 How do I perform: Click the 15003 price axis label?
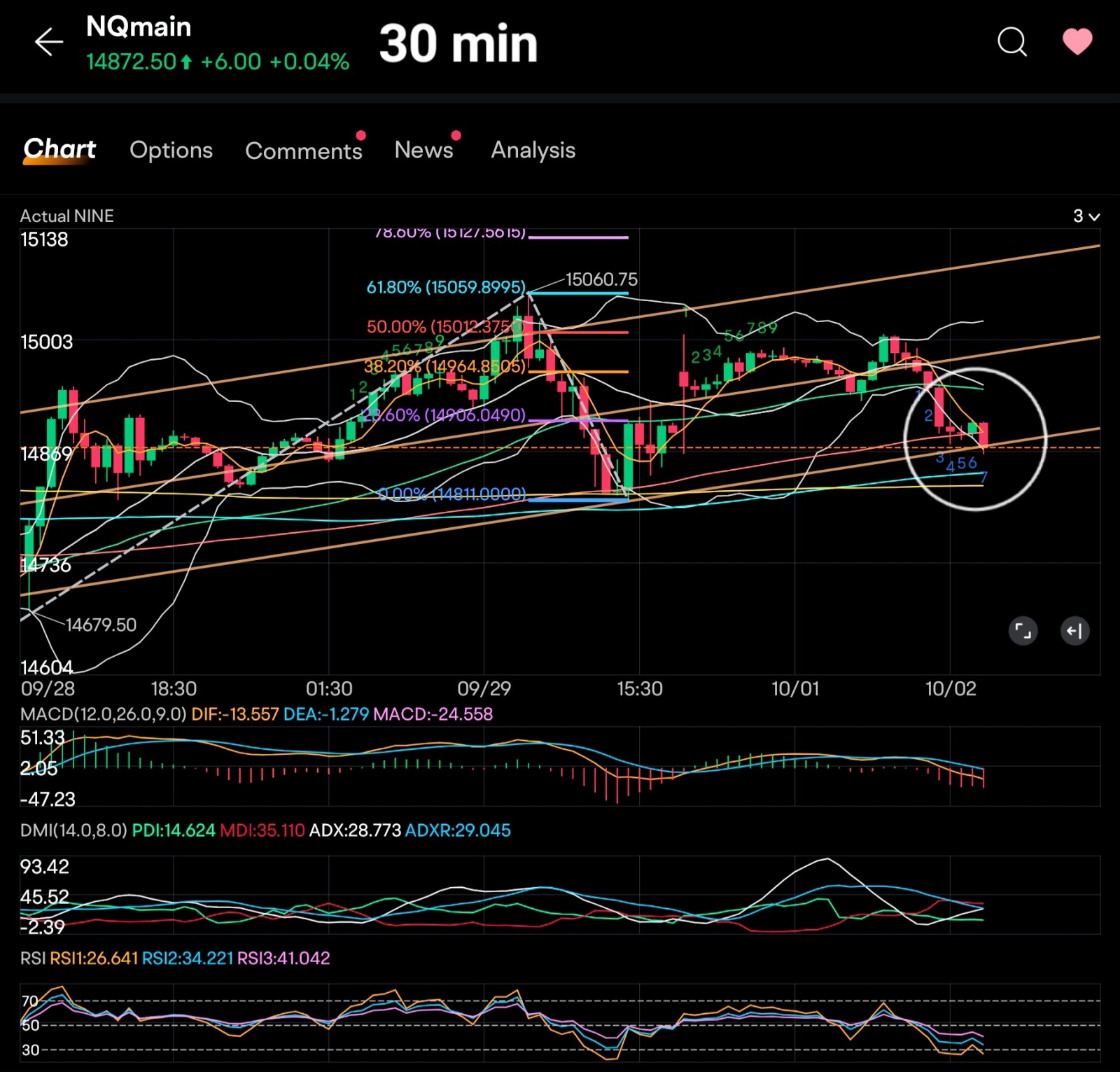(46, 342)
